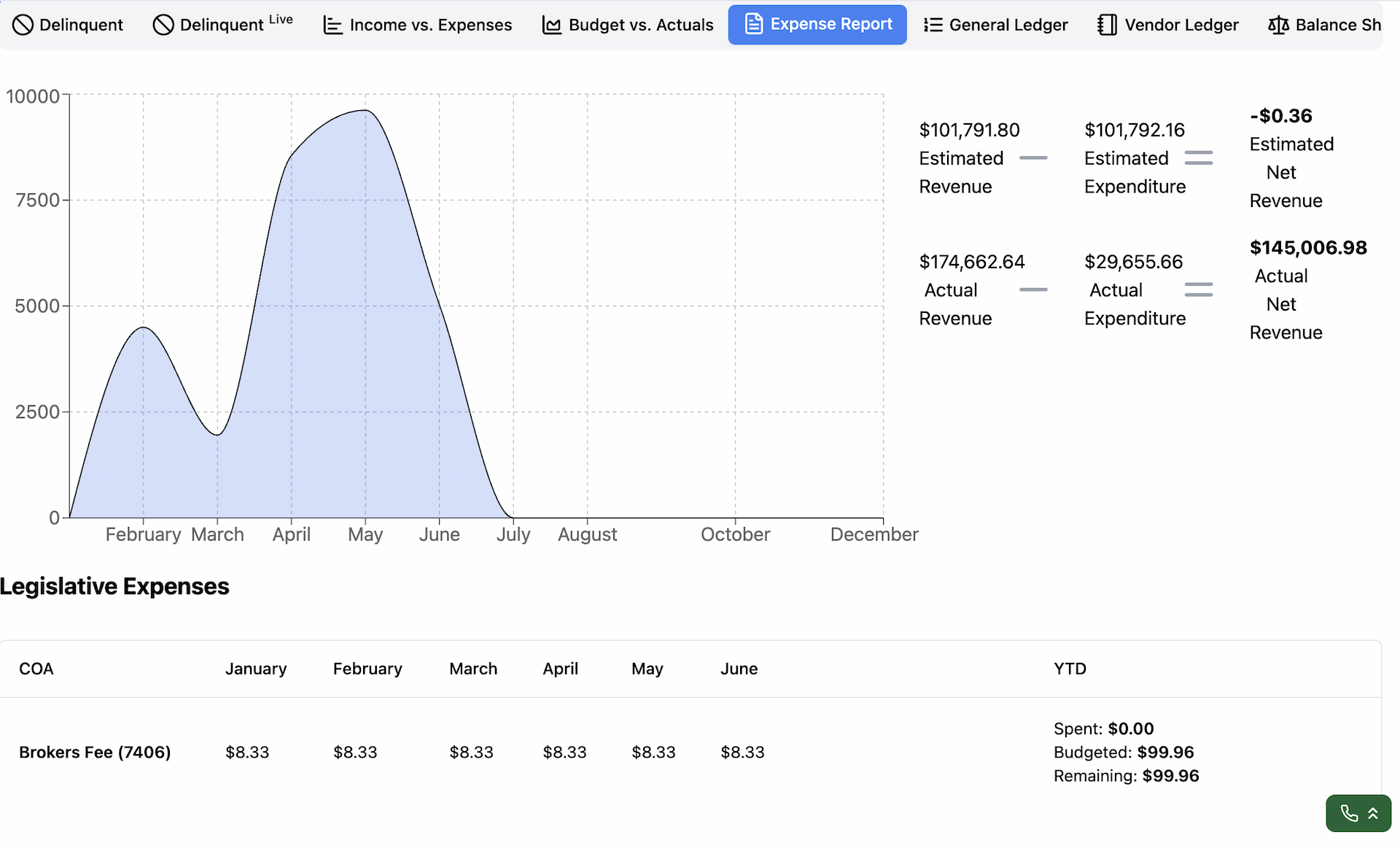Click the YTD column header
Screen dimensions: 1400x851
[1070, 669]
